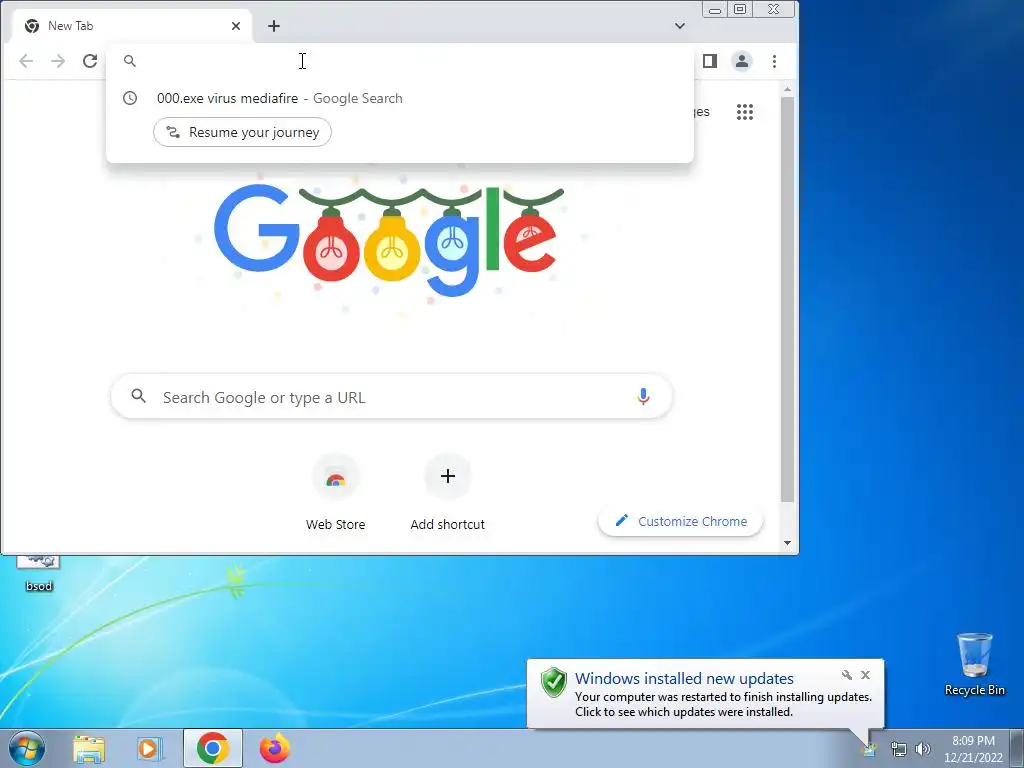Click the wrench options icon in the notification
This screenshot has width=1024, height=768.
[x=847, y=675]
